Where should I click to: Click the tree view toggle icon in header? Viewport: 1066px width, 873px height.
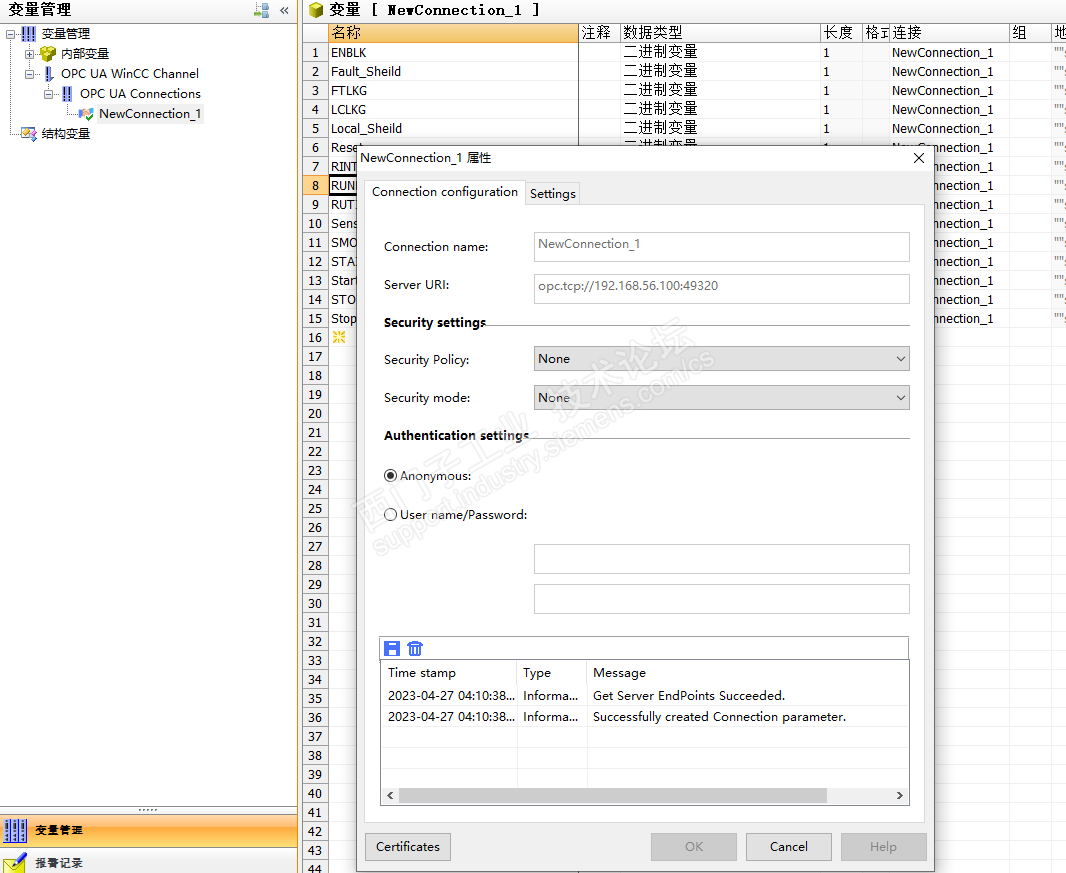click(x=262, y=10)
